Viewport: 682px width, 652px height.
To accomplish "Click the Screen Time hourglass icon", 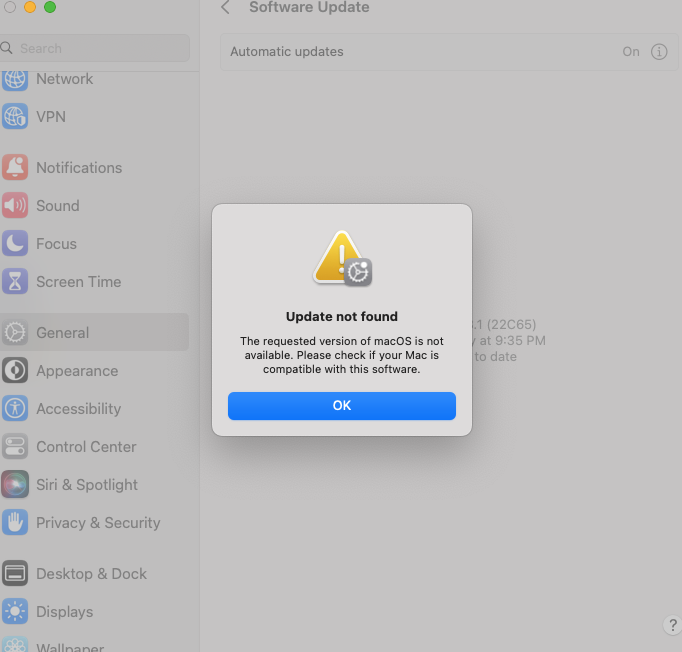I will click(x=15, y=281).
